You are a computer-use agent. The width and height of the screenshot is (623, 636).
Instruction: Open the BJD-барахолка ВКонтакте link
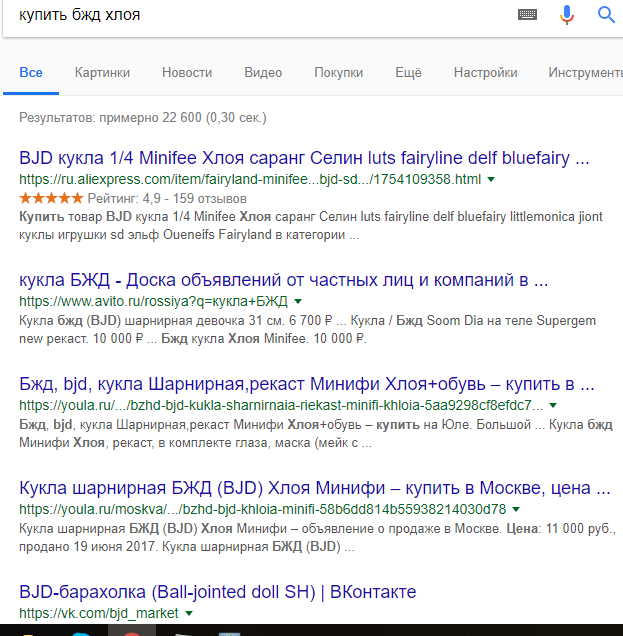tap(217, 592)
